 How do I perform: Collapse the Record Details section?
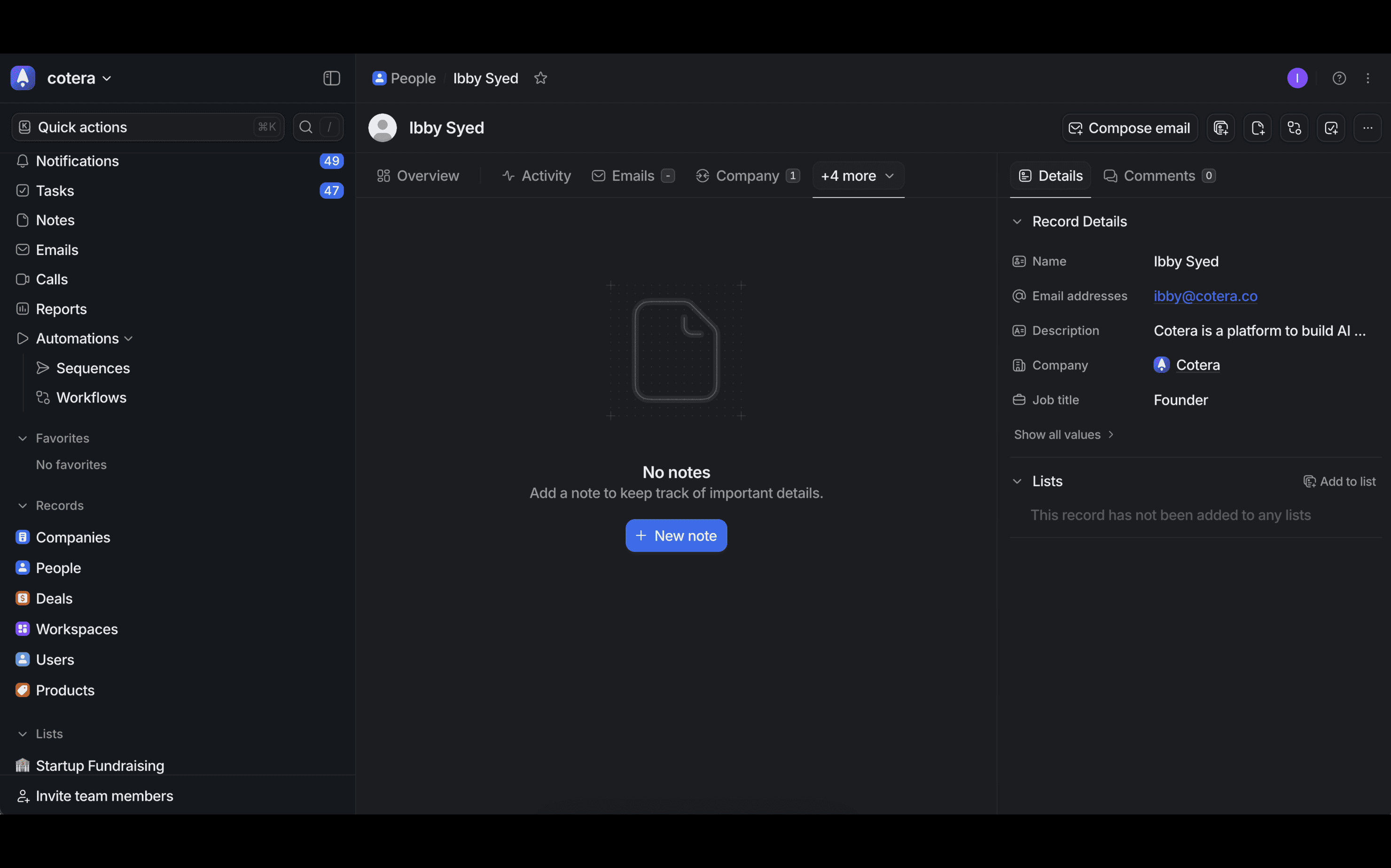click(1016, 222)
